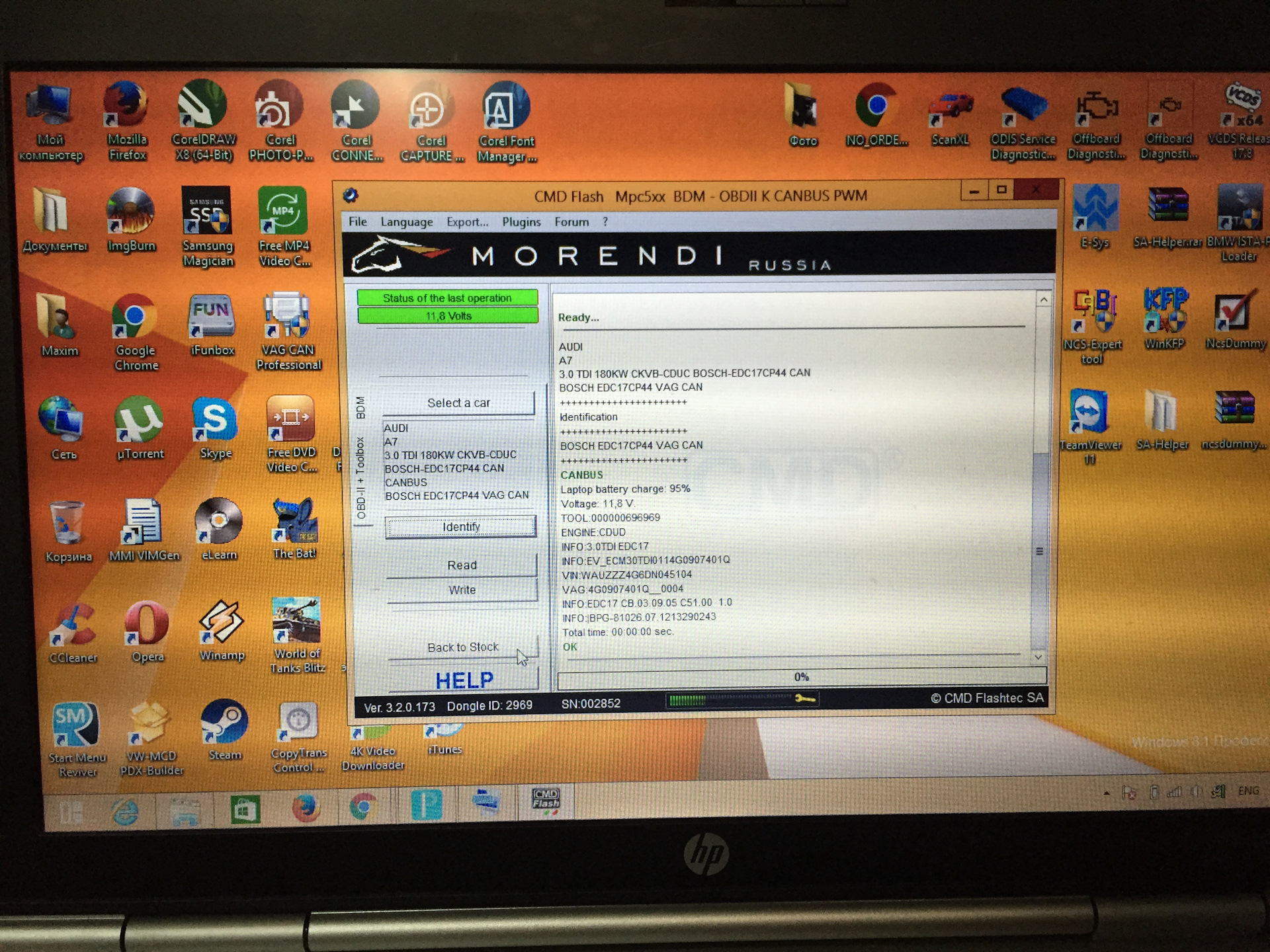Open Windows Store taskbar icon
1270x952 pixels.
click(x=245, y=810)
